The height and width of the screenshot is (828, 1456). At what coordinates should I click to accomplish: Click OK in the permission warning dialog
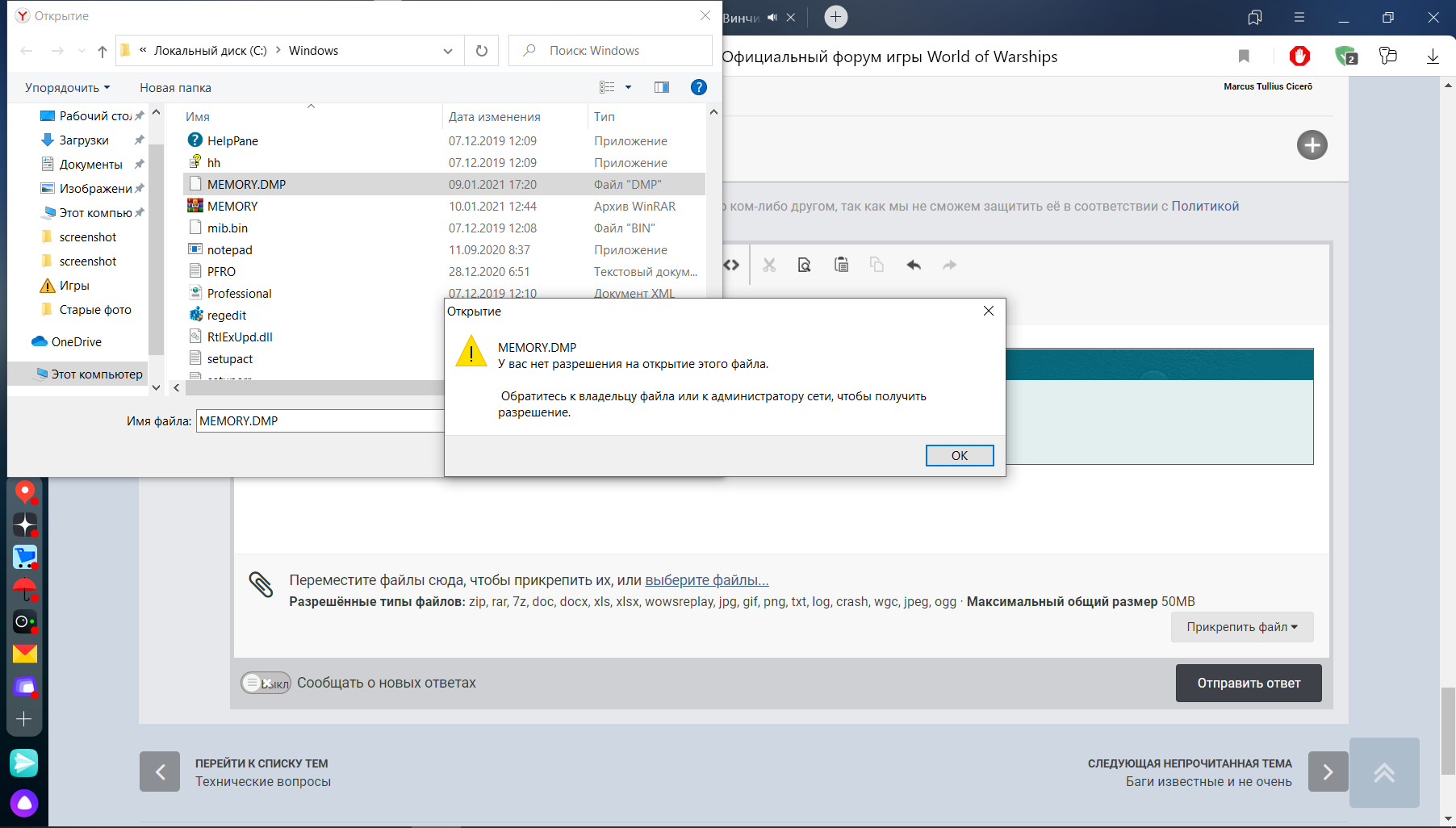[960, 456]
